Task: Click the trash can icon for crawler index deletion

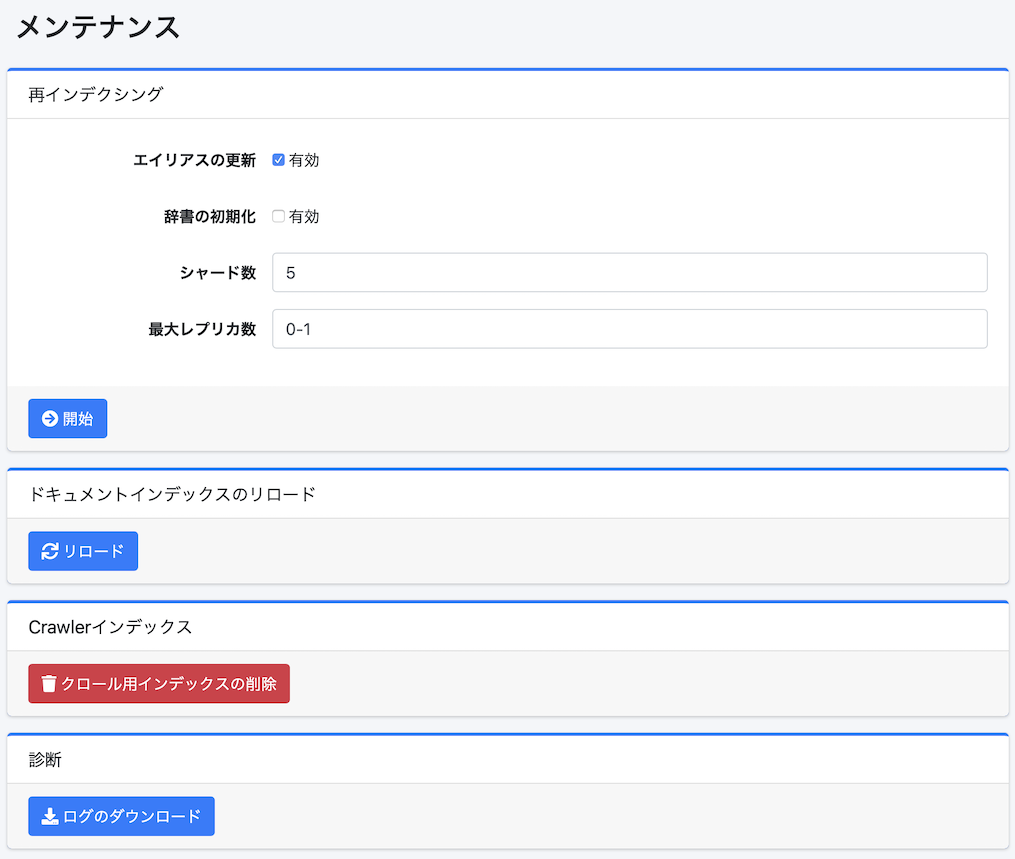Action: pos(49,684)
